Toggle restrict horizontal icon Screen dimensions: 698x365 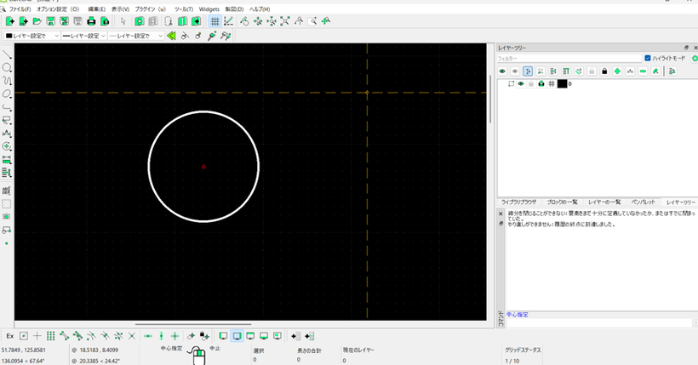tap(148, 336)
